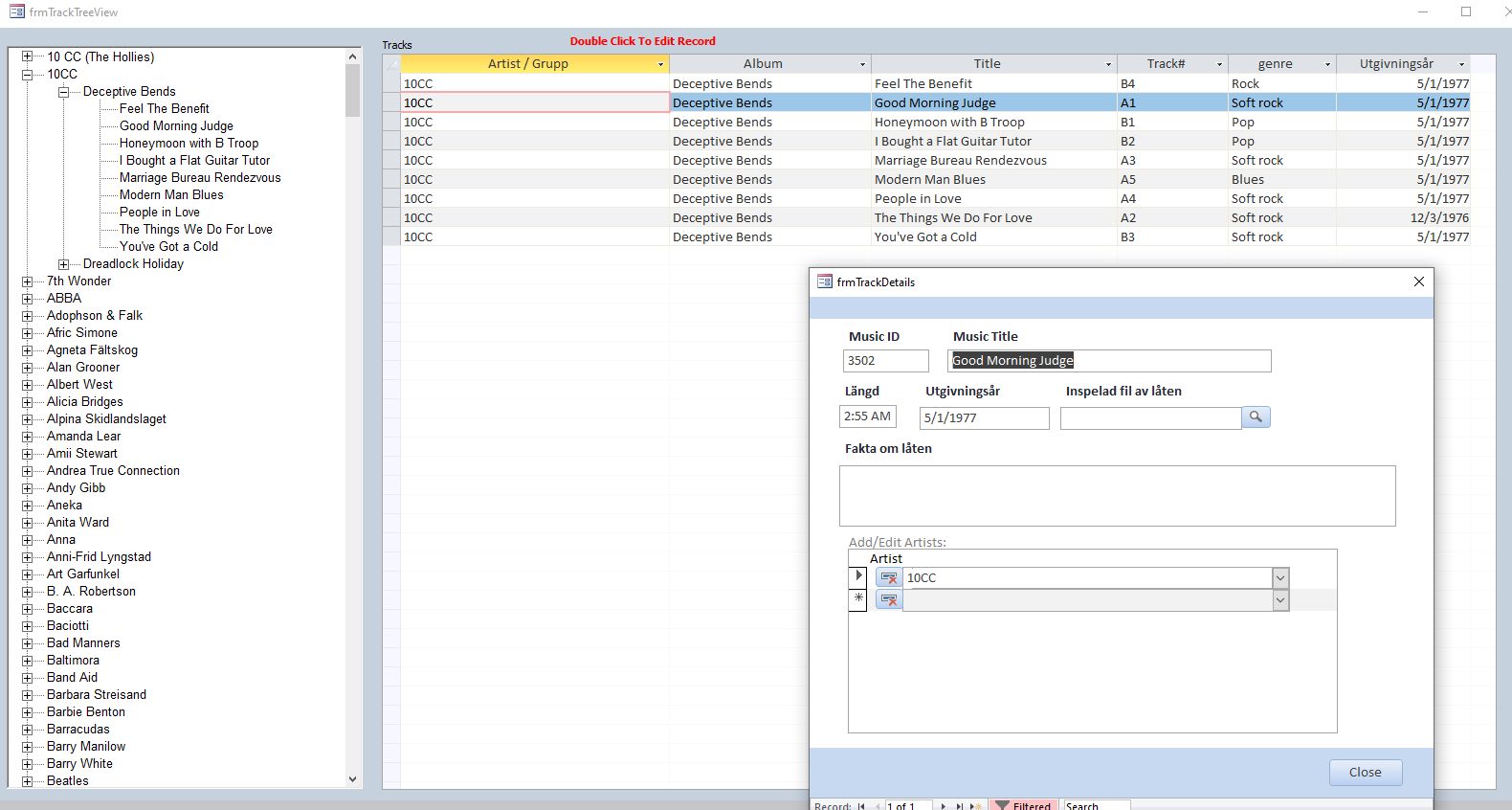Select 'People in Love' tree item
Screen dimensions: 1512x810
(x=159, y=212)
